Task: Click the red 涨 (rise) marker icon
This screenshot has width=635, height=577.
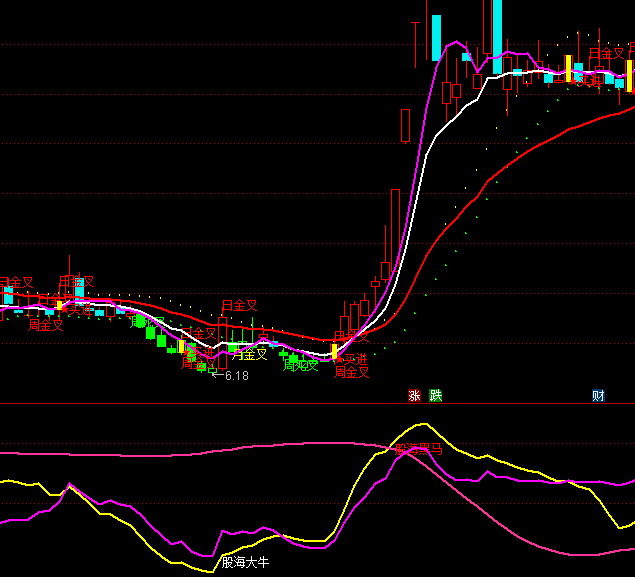Action: (x=414, y=396)
